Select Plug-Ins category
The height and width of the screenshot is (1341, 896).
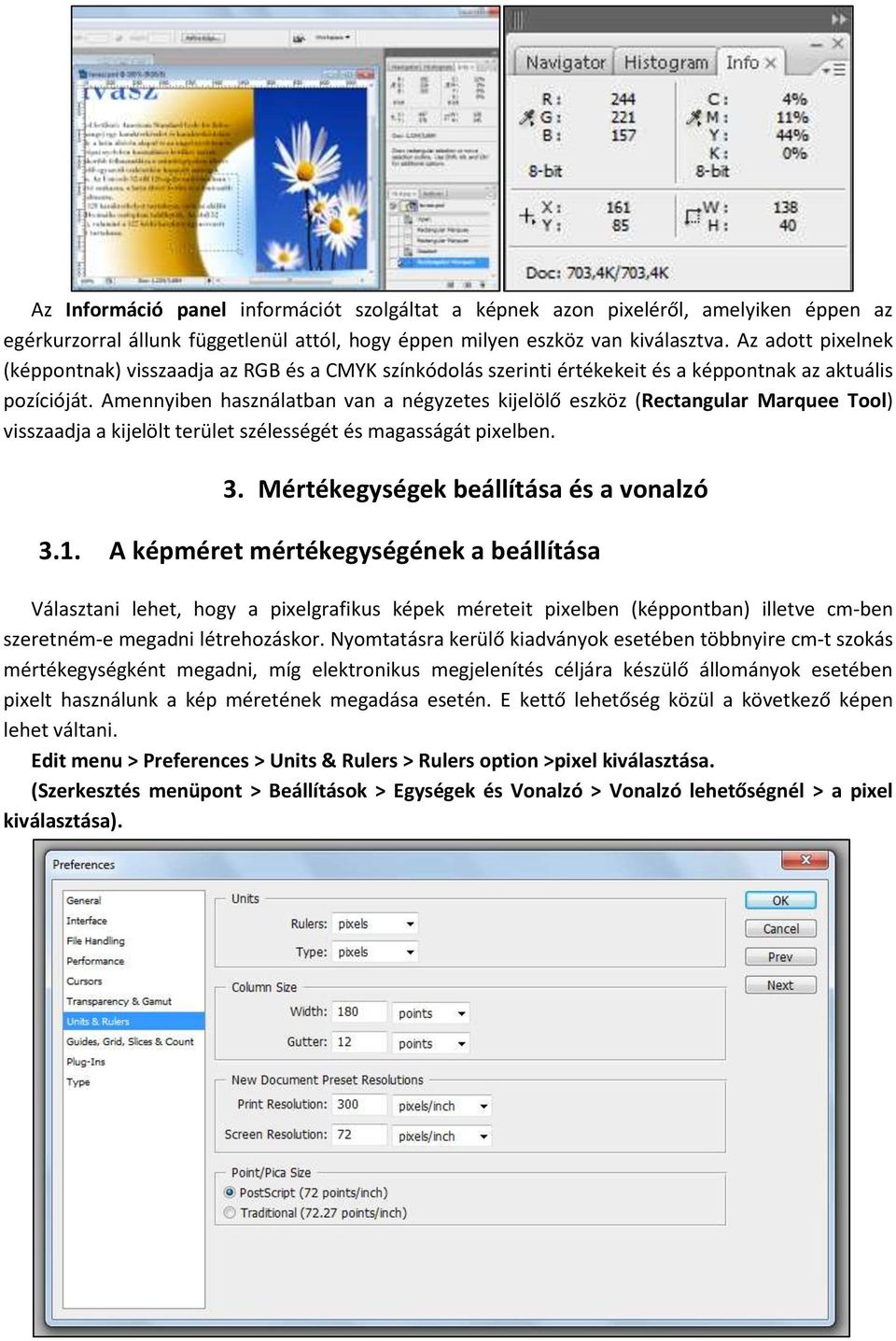click(x=86, y=1062)
